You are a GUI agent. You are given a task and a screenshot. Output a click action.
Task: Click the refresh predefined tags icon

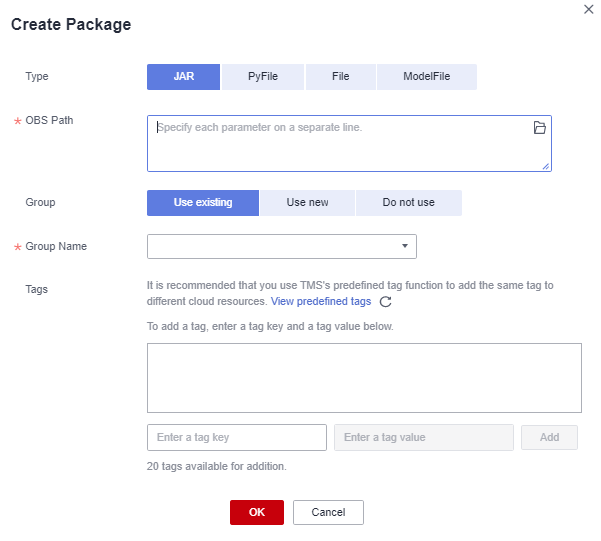(385, 302)
